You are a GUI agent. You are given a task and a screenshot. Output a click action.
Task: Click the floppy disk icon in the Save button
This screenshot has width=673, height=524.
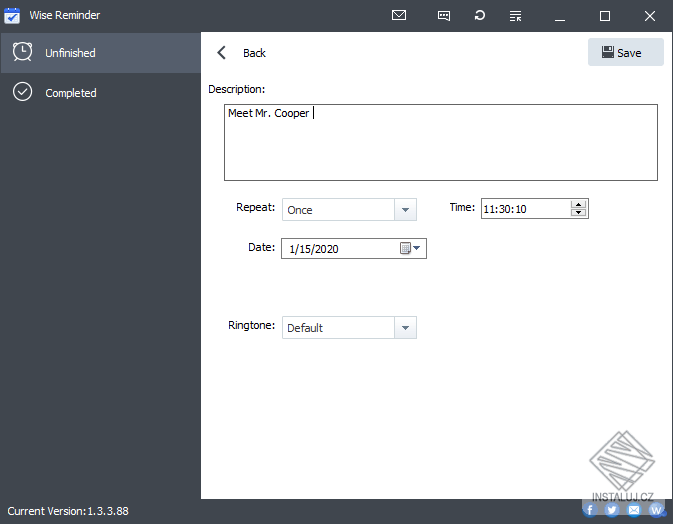607,52
